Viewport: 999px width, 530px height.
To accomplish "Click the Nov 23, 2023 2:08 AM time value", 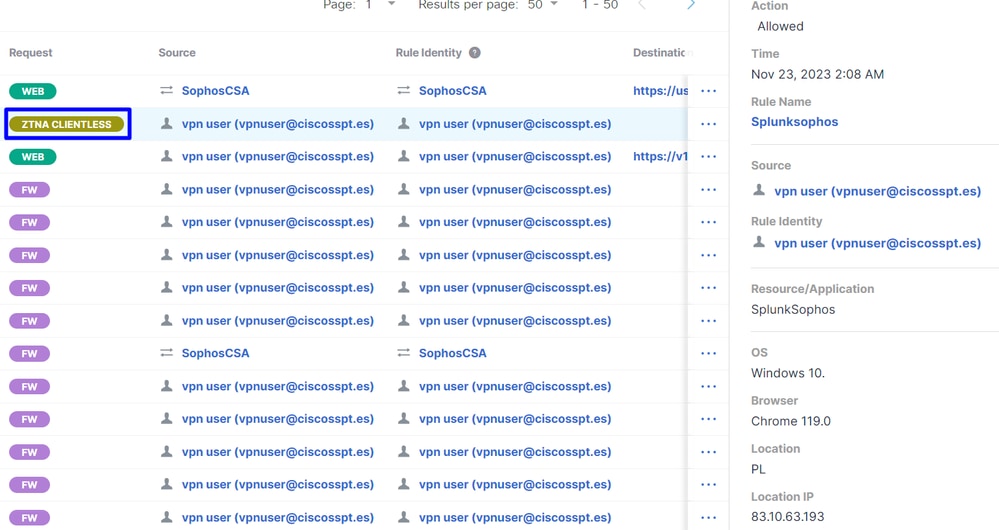I will pyautogui.click(x=817, y=74).
